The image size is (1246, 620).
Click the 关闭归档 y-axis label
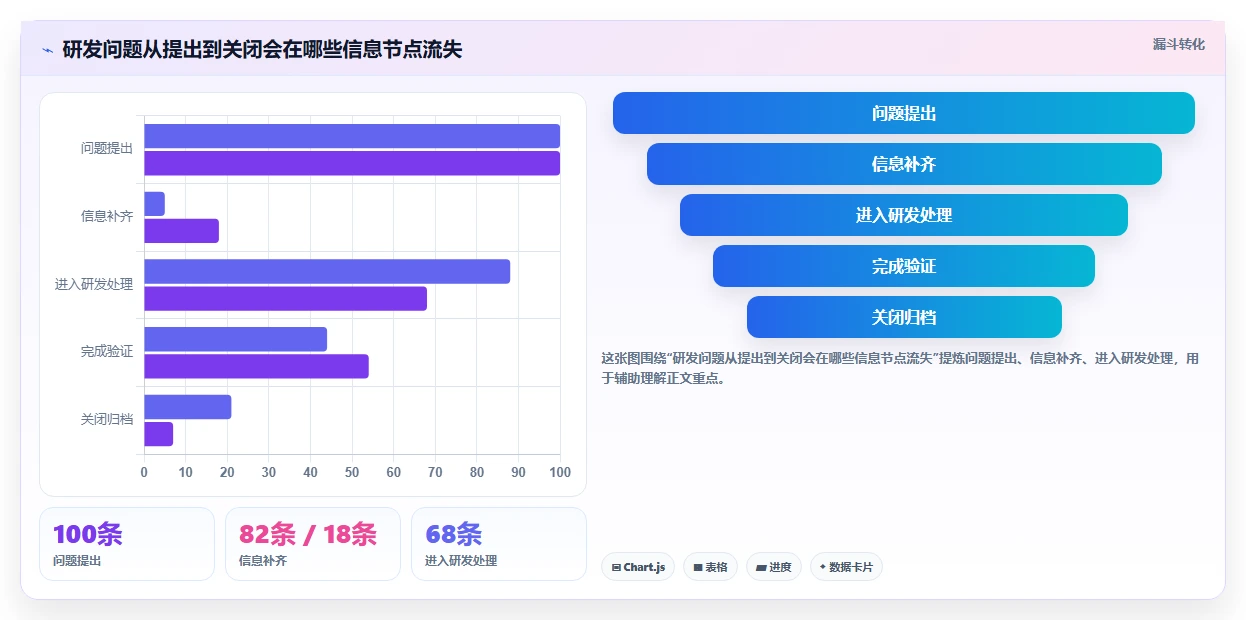click(107, 420)
